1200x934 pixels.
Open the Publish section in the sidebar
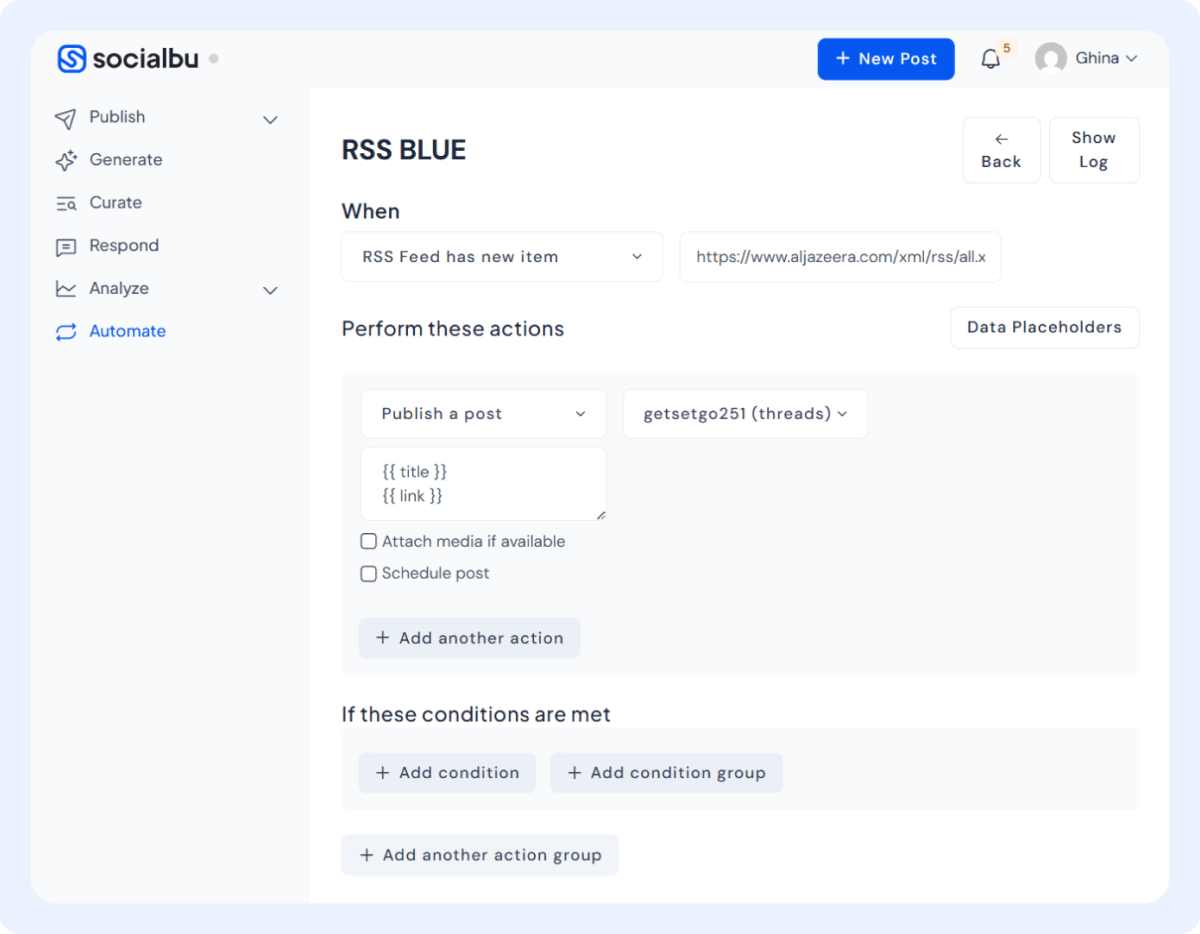tap(117, 116)
